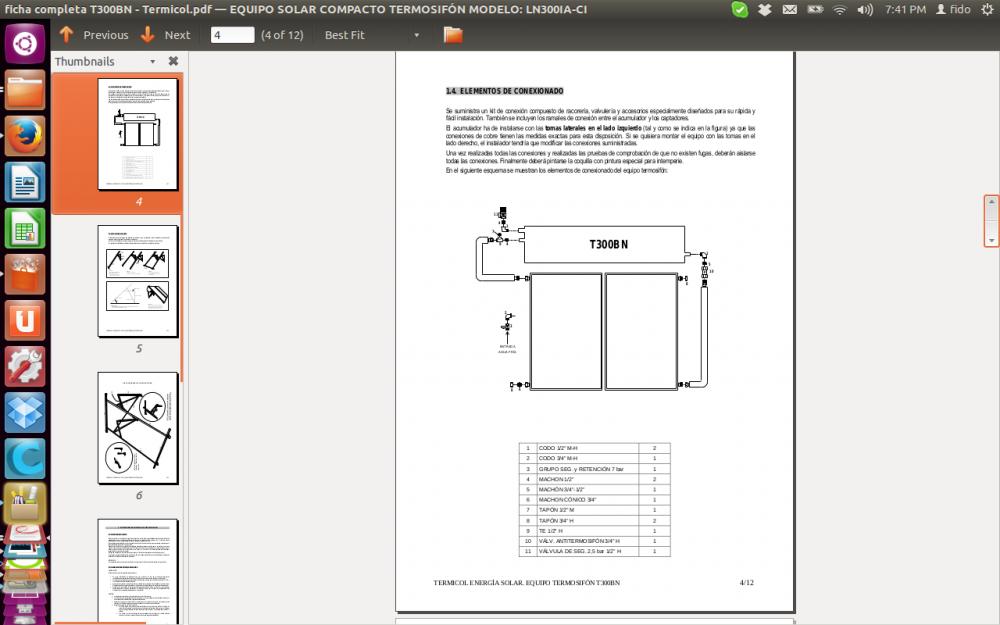Open the clock showing 7:41 PM
The image size is (1000, 625).
pos(905,10)
